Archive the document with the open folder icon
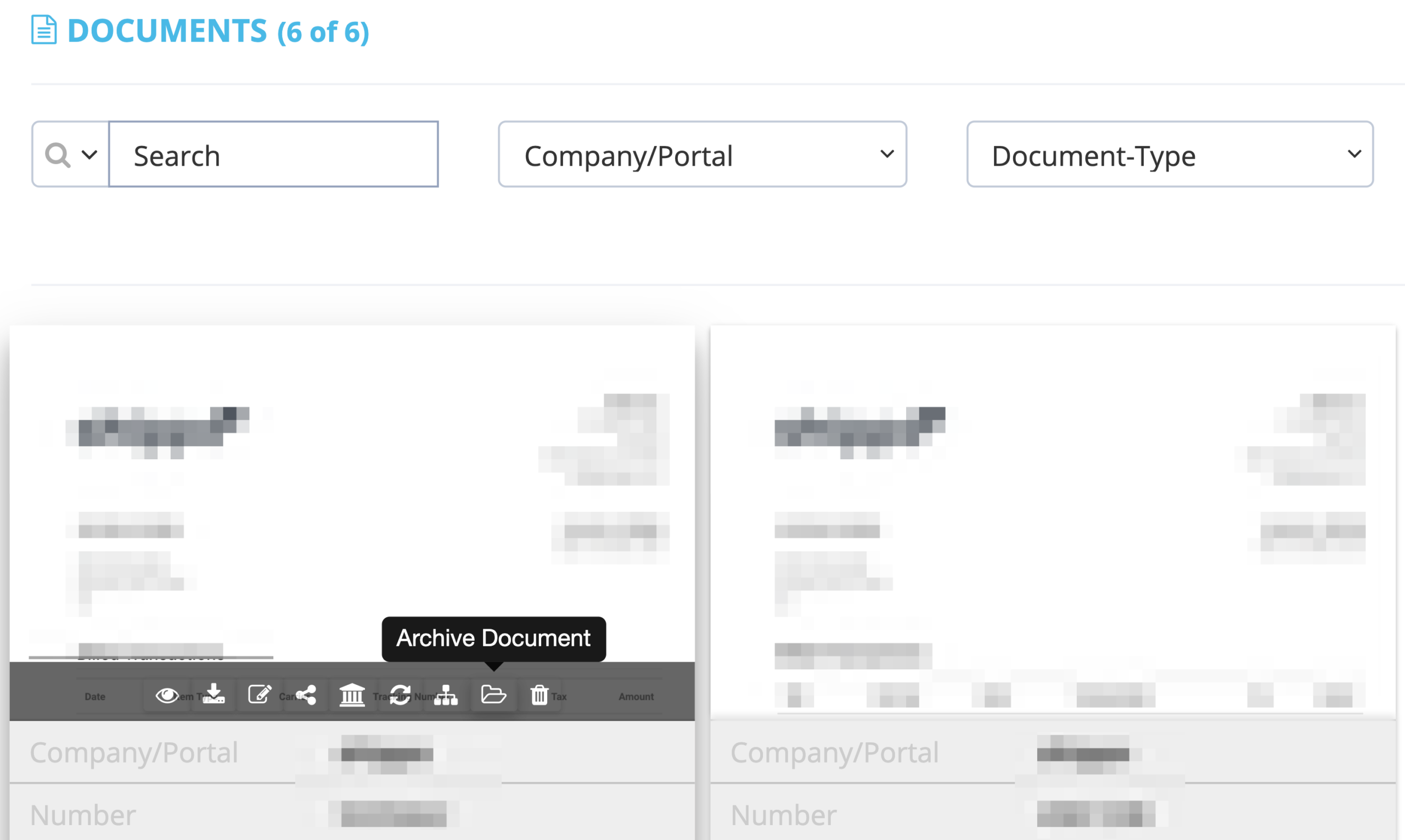 pyautogui.click(x=493, y=695)
